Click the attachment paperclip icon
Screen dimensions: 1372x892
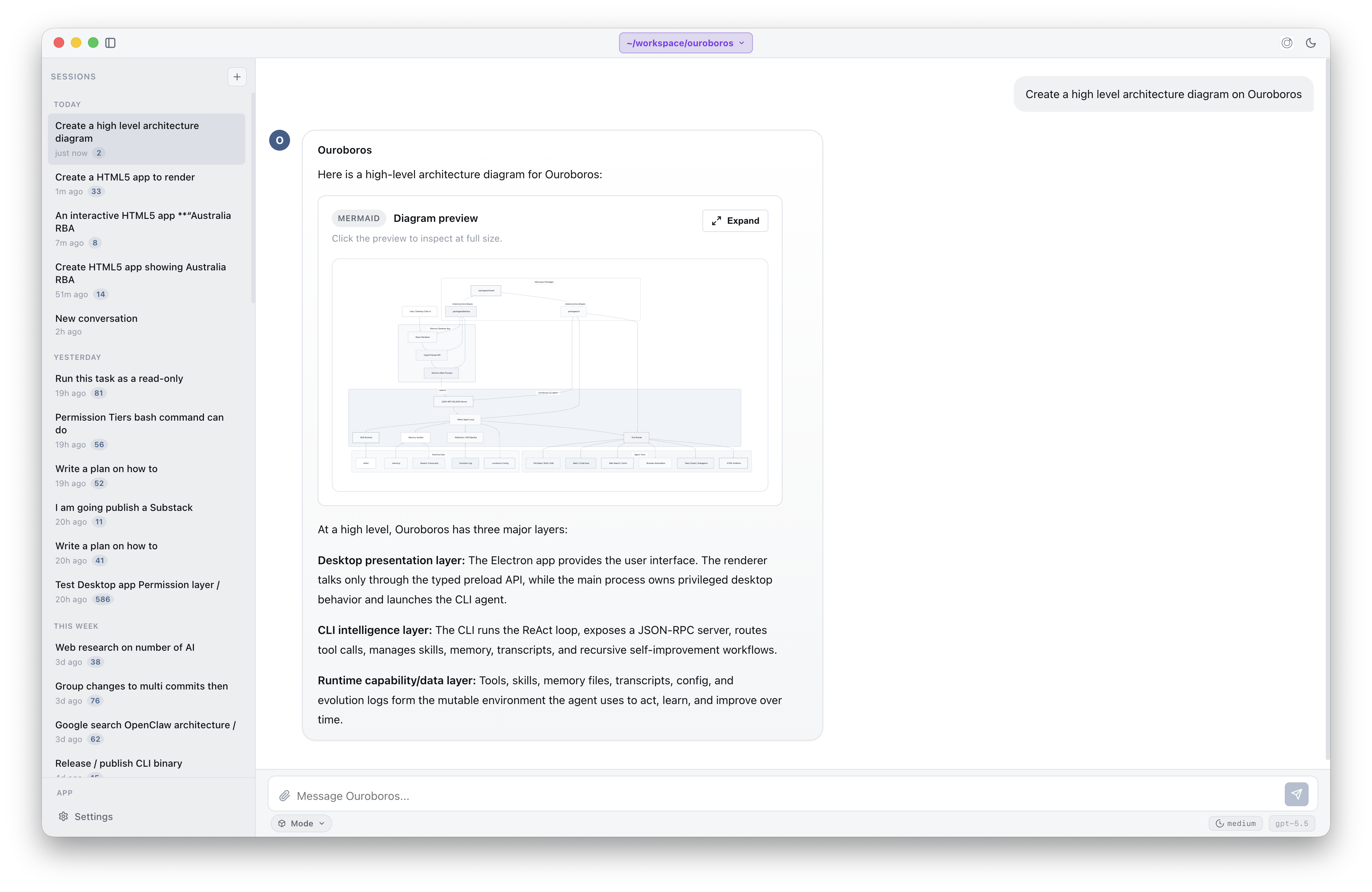point(284,796)
